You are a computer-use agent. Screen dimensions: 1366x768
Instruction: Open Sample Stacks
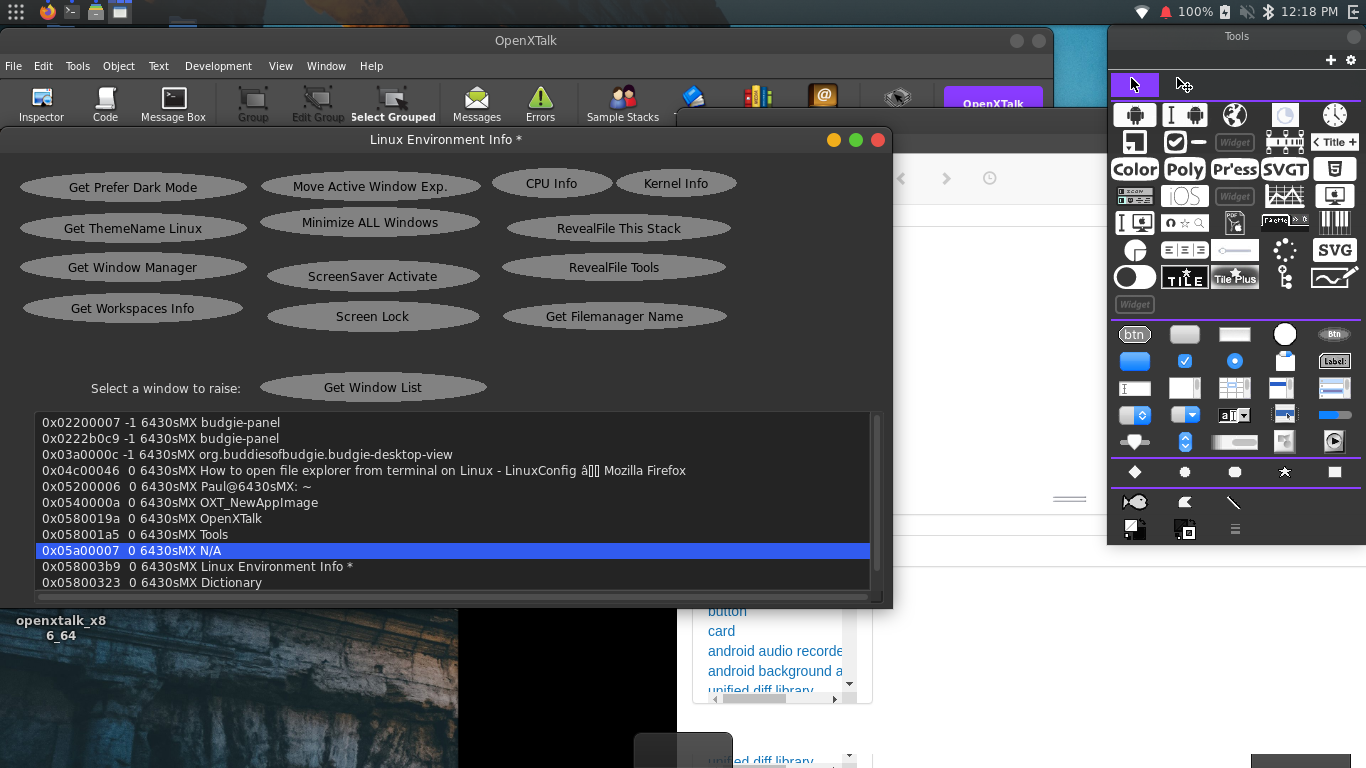[623, 104]
